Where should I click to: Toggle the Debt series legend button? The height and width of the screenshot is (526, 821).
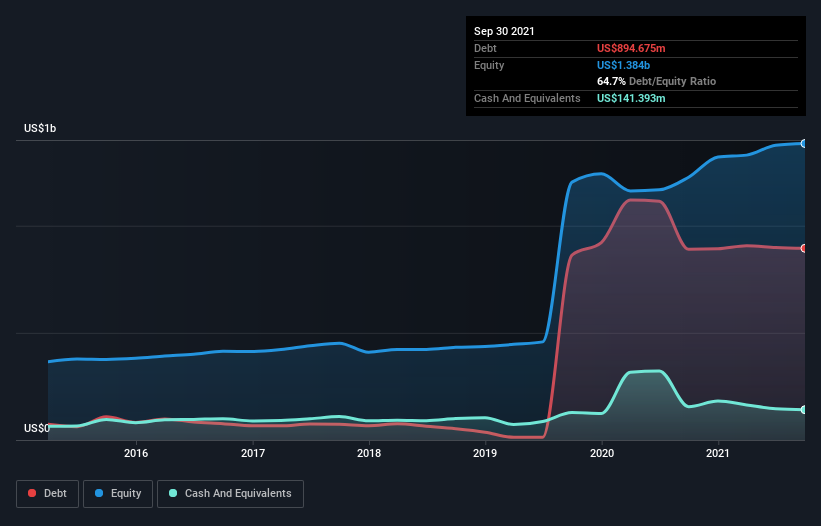(48, 494)
